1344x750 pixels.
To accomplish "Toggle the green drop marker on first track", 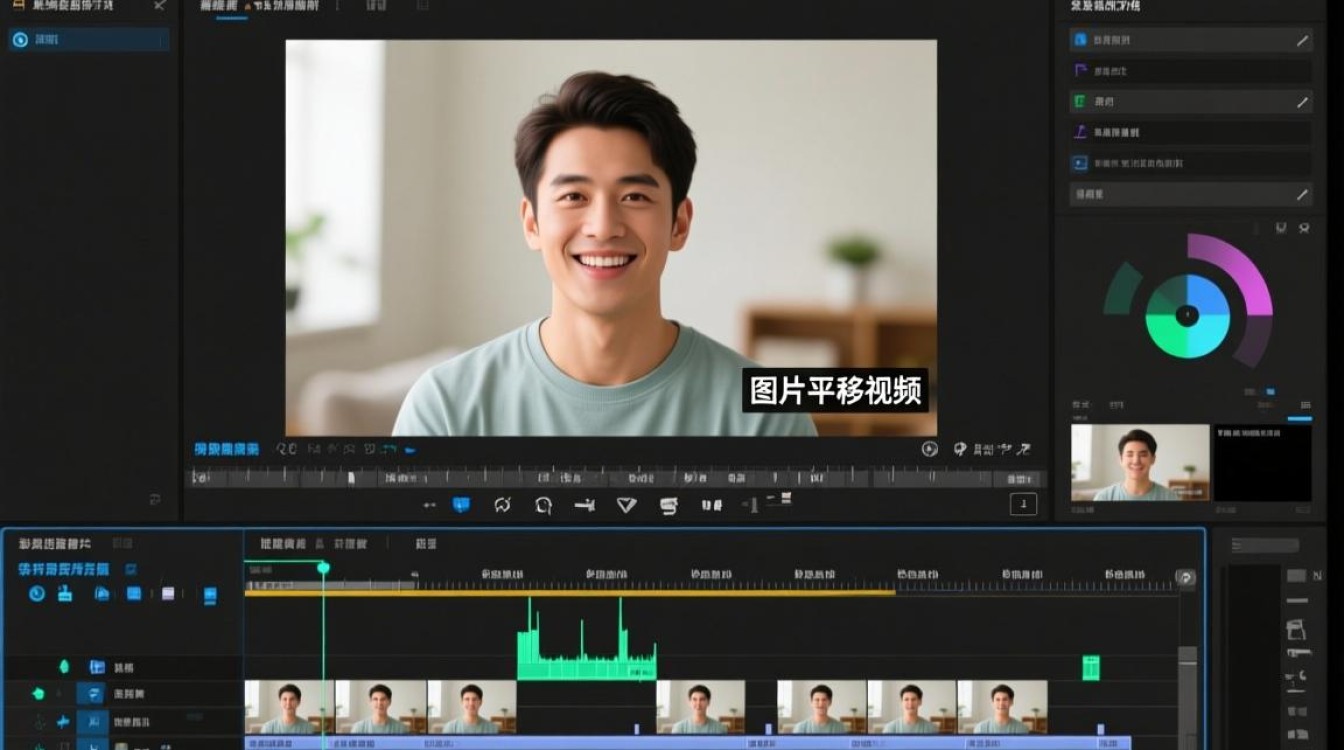I will [x=65, y=666].
